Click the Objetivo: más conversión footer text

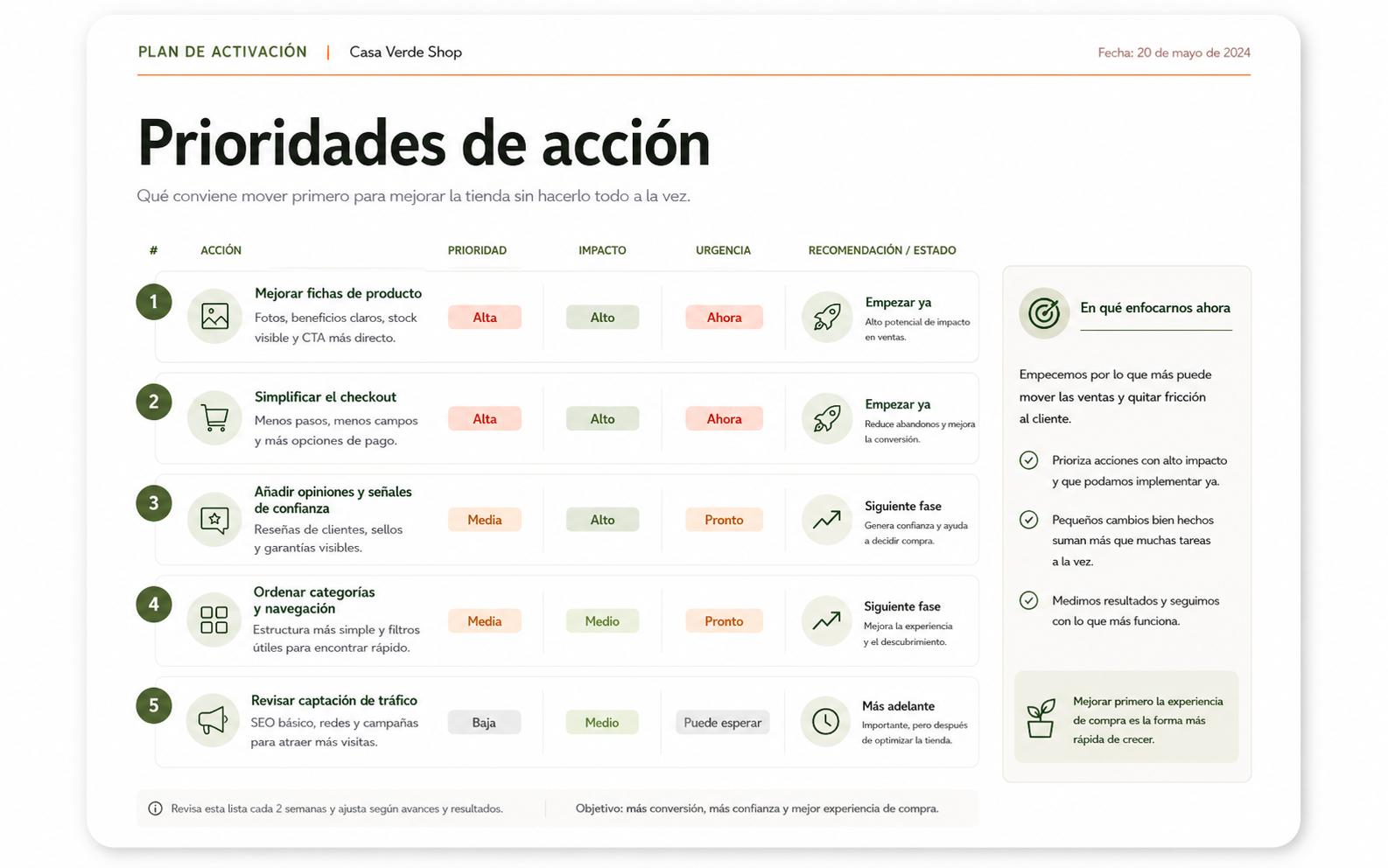(757, 808)
